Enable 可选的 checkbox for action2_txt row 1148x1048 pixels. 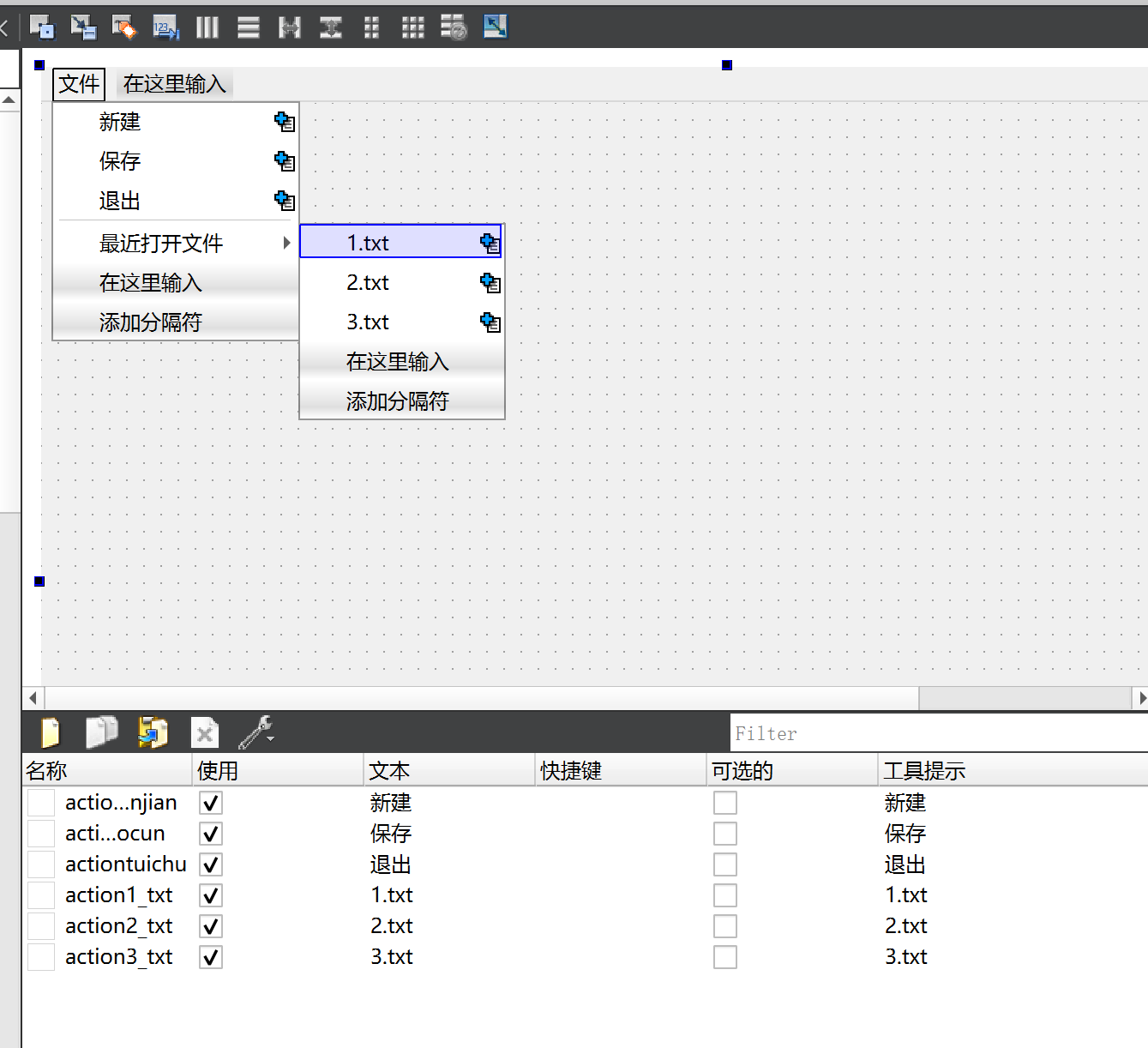coord(725,926)
